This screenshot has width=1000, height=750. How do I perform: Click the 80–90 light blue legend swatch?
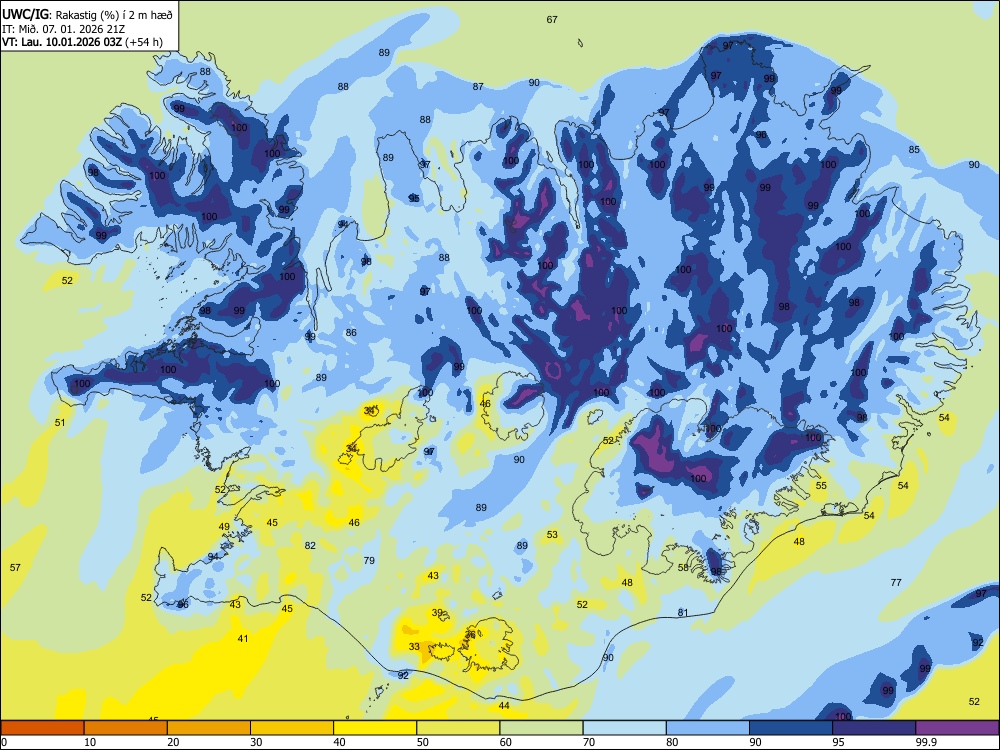pos(708,728)
